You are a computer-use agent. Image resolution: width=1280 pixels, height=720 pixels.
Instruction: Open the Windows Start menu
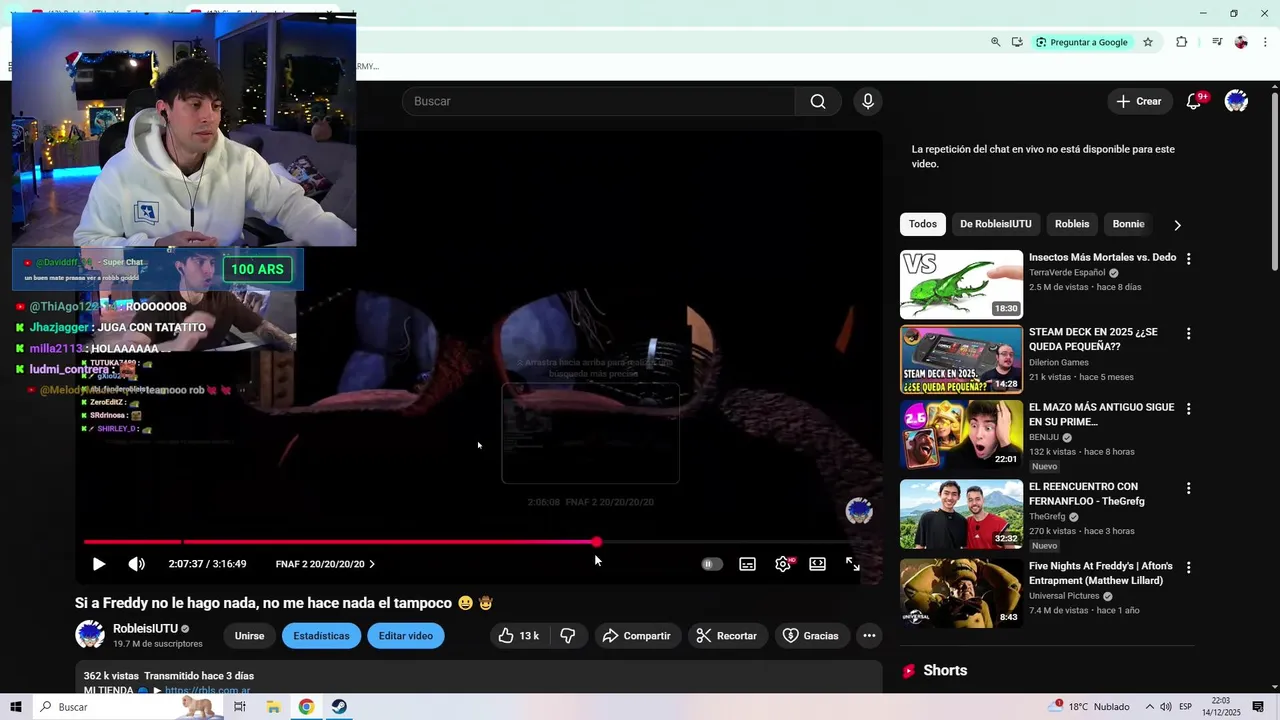tap(15, 707)
